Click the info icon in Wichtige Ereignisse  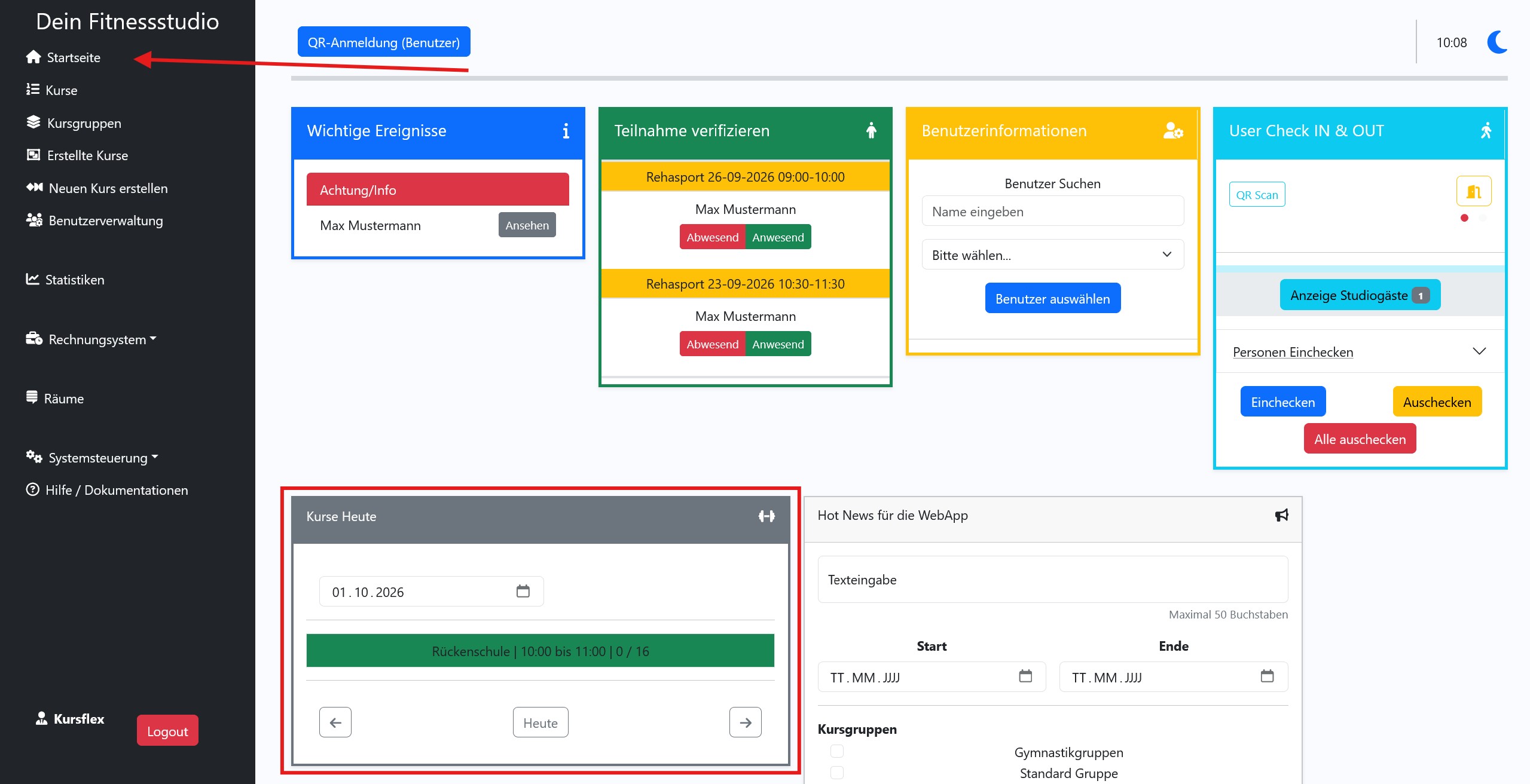coord(566,131)
